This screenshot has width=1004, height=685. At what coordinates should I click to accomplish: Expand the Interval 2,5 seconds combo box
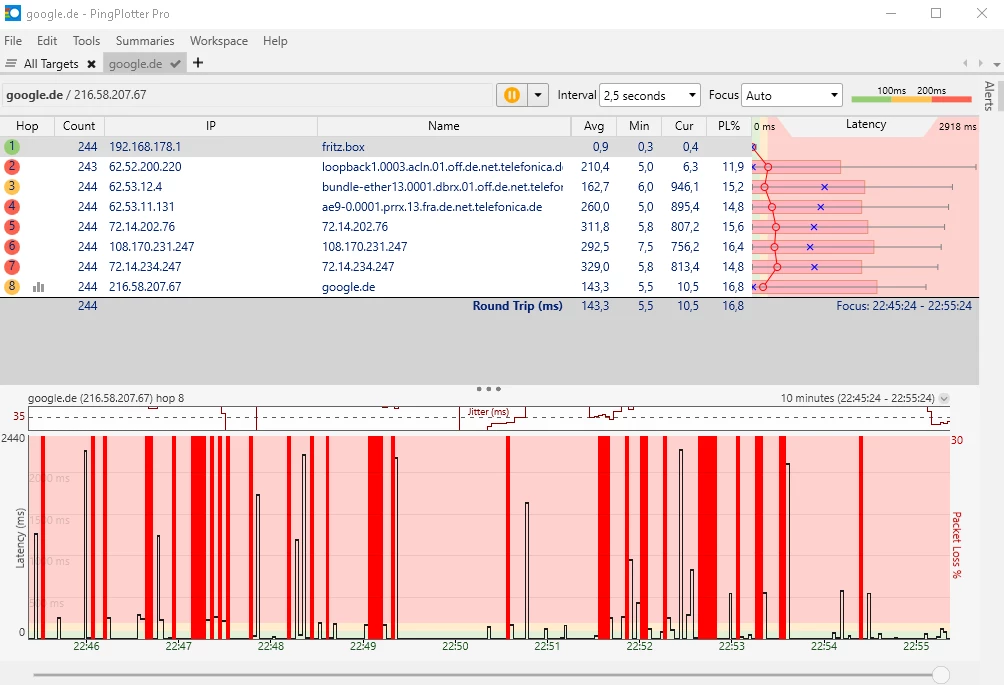tap(650, 95)
